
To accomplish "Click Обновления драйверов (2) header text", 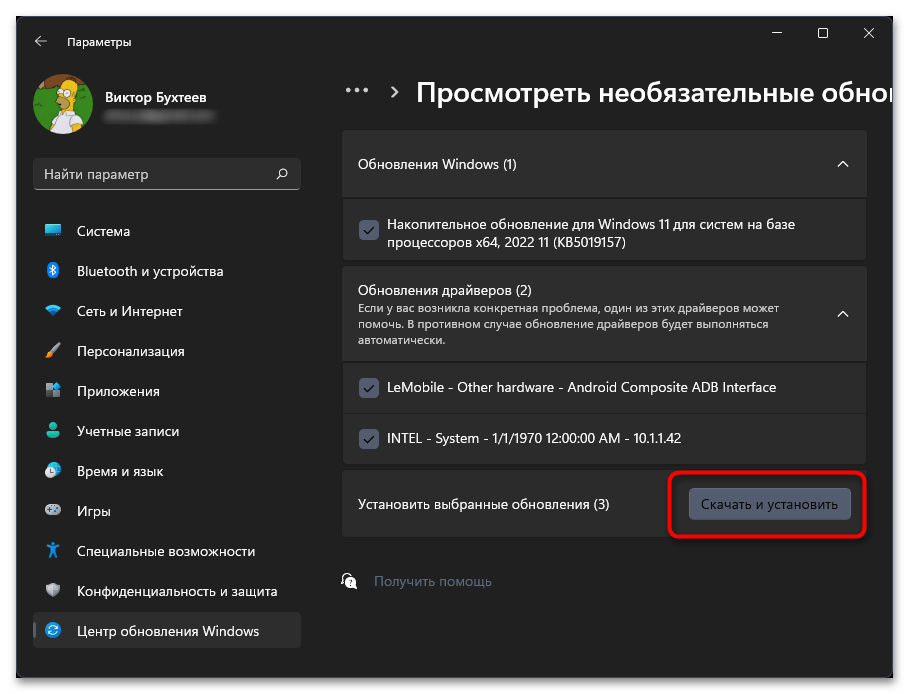I will (x=445, y=290).
